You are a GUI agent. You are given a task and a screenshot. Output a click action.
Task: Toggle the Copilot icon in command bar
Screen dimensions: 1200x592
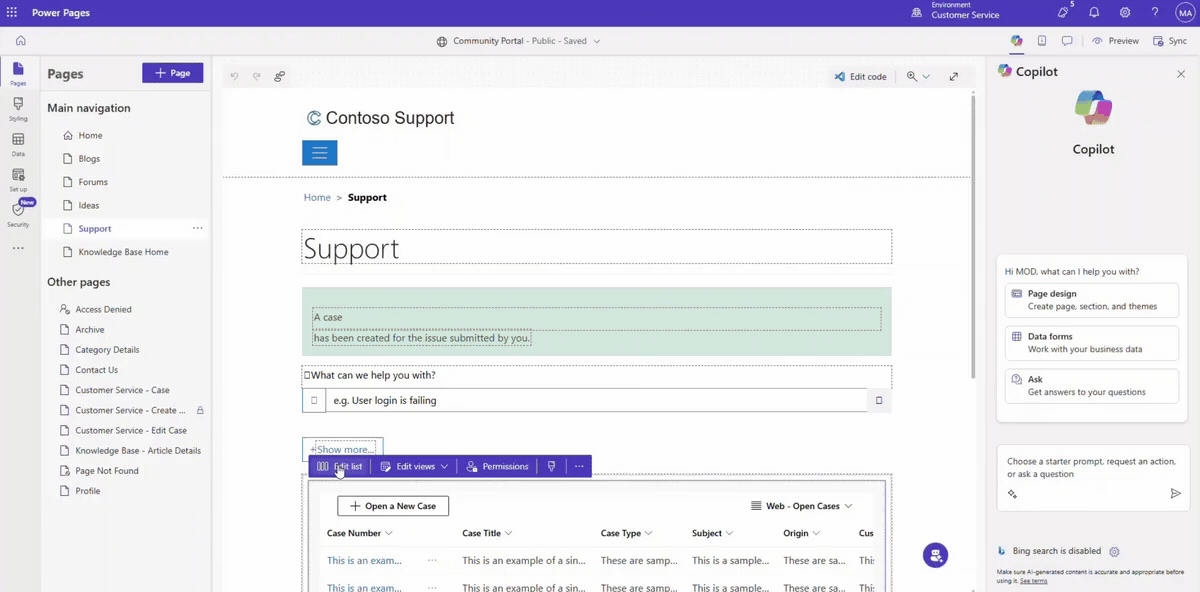point(1016,41)
